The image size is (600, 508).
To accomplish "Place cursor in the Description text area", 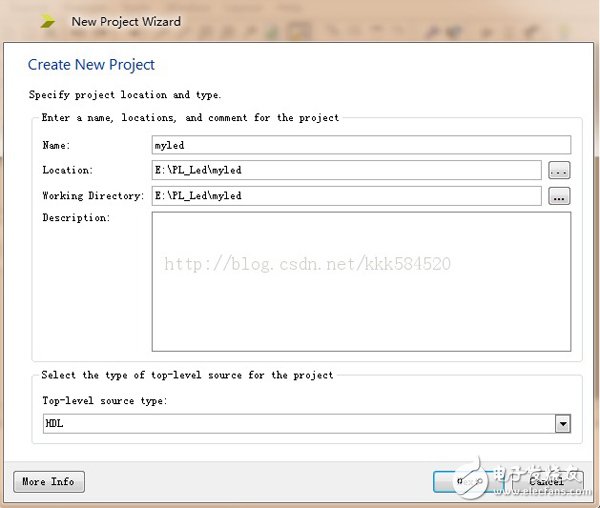I will coord(361,281).
